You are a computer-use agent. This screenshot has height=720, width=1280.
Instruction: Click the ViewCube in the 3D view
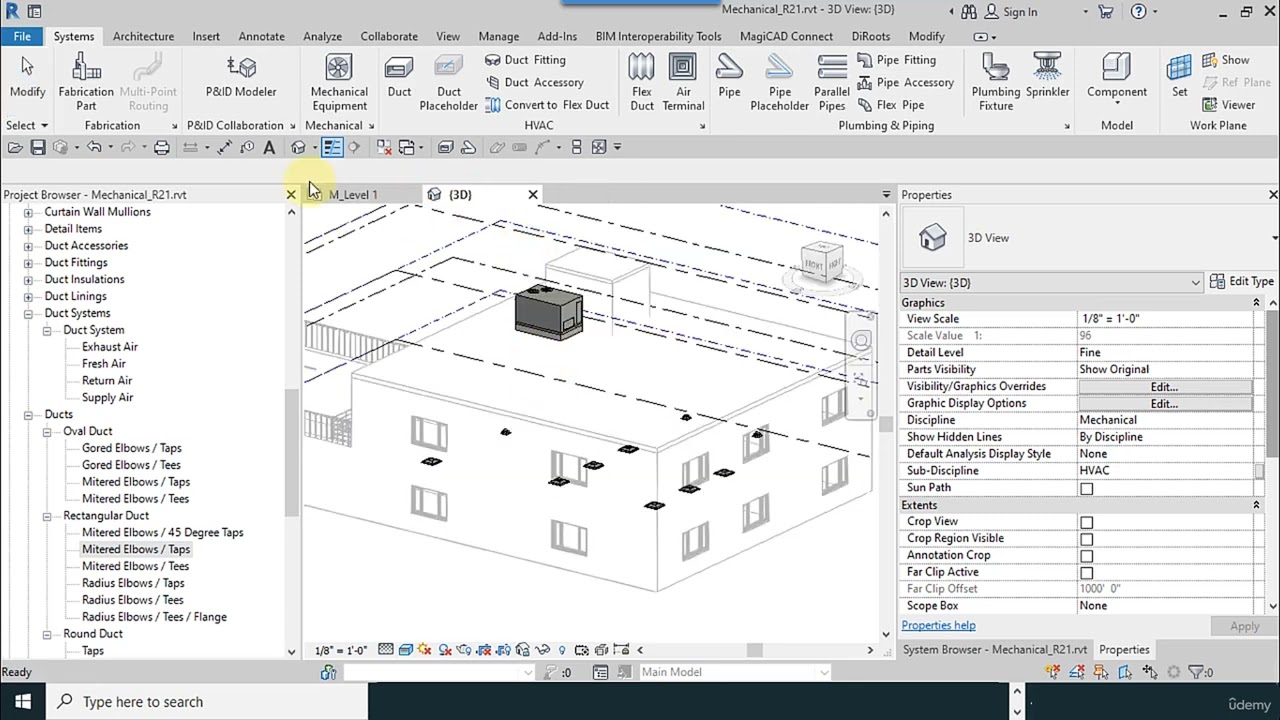[x=821, y=262]
